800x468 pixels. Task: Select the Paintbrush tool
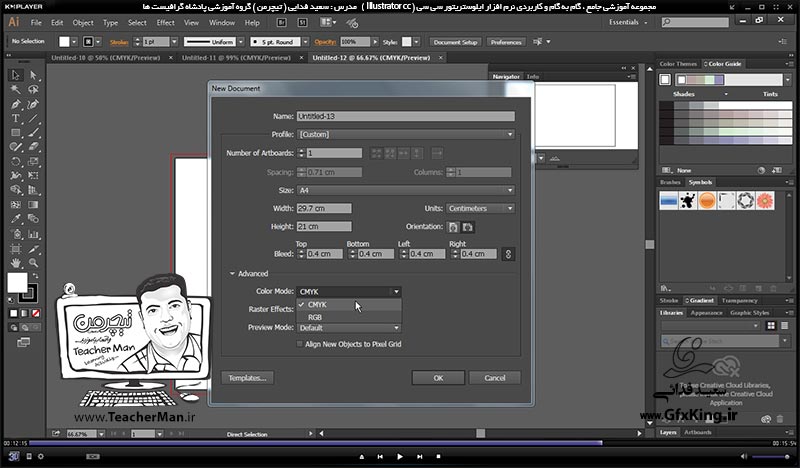[x=33, y=133]
